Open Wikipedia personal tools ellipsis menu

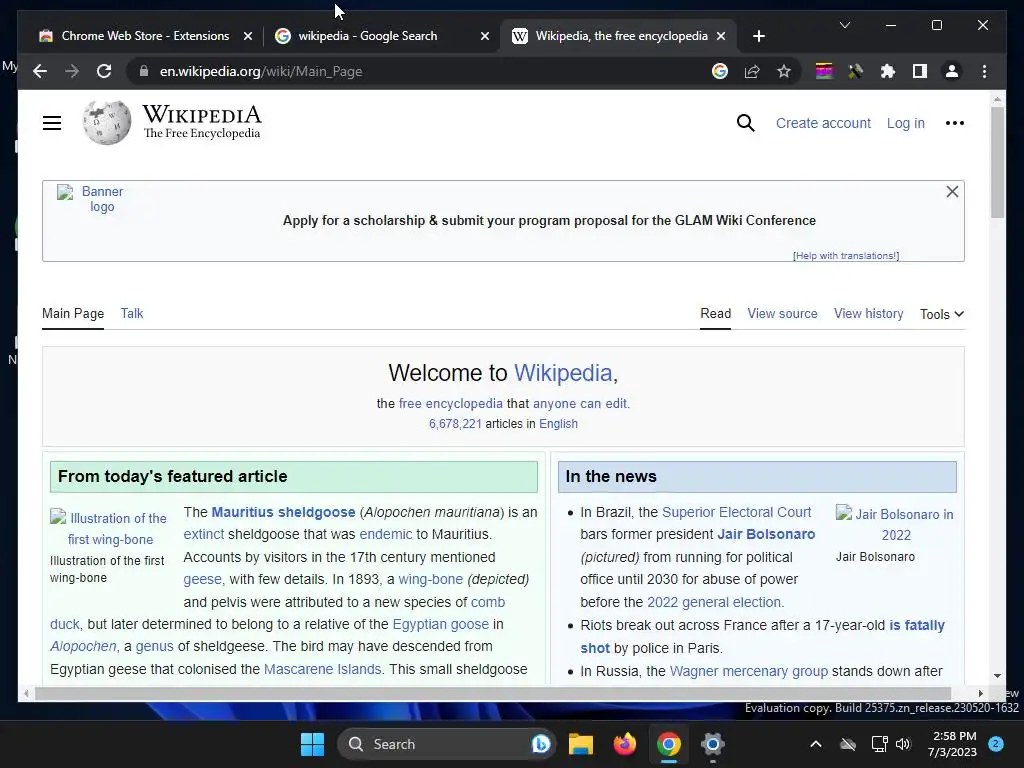point(954,123)
